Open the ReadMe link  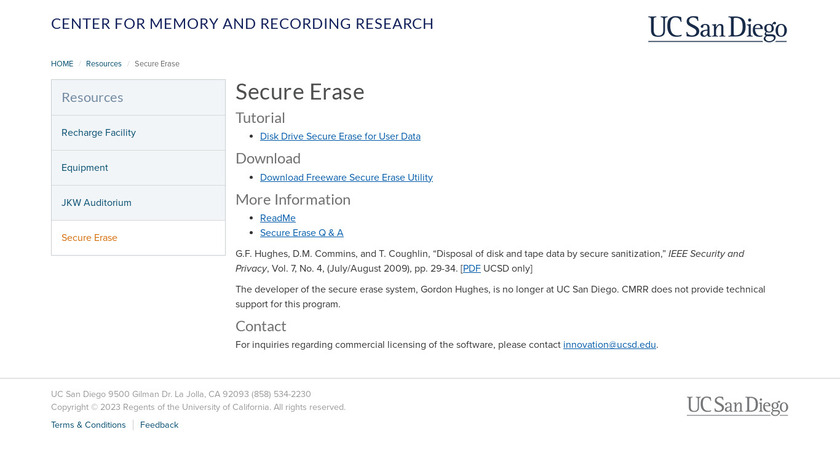pyautogui.click(x=278, y=218)
